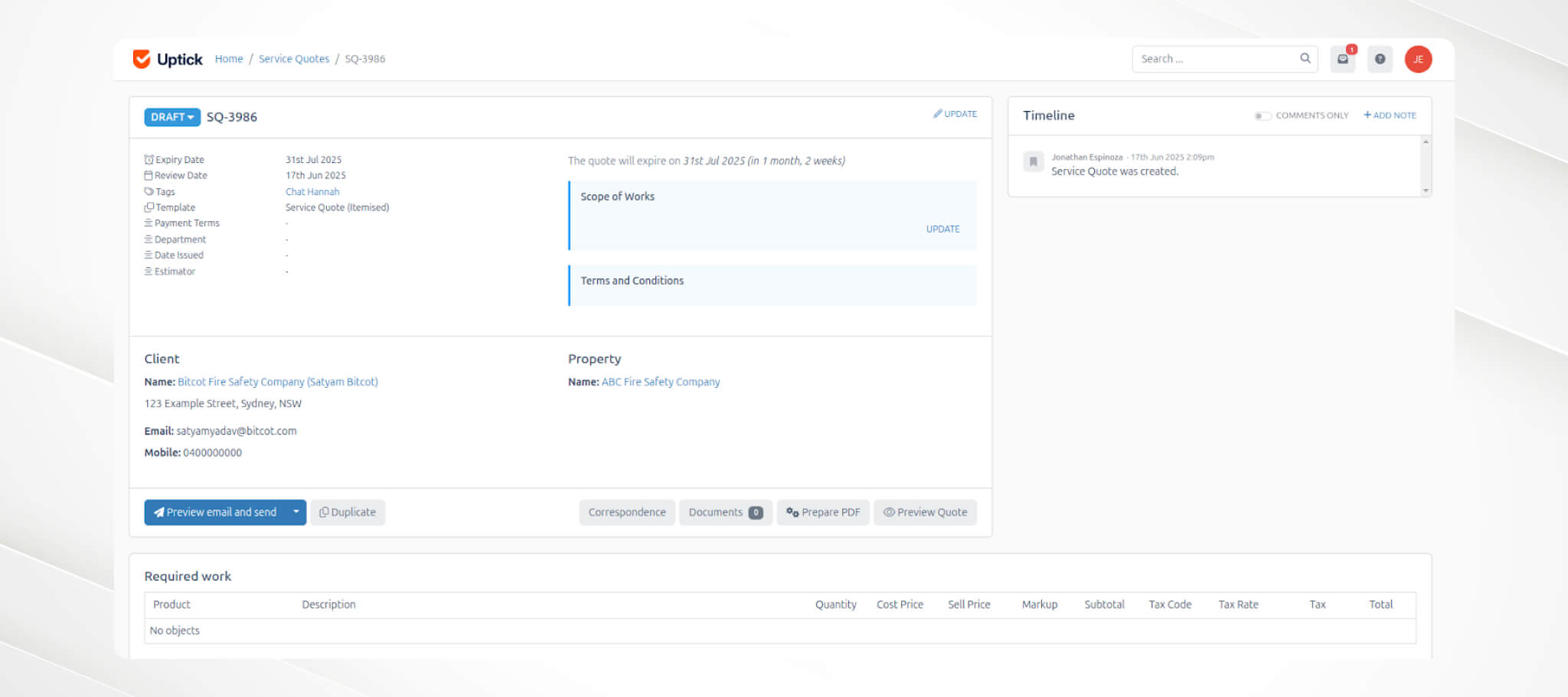Open the DRAFT status dropdown

point(171,116)
